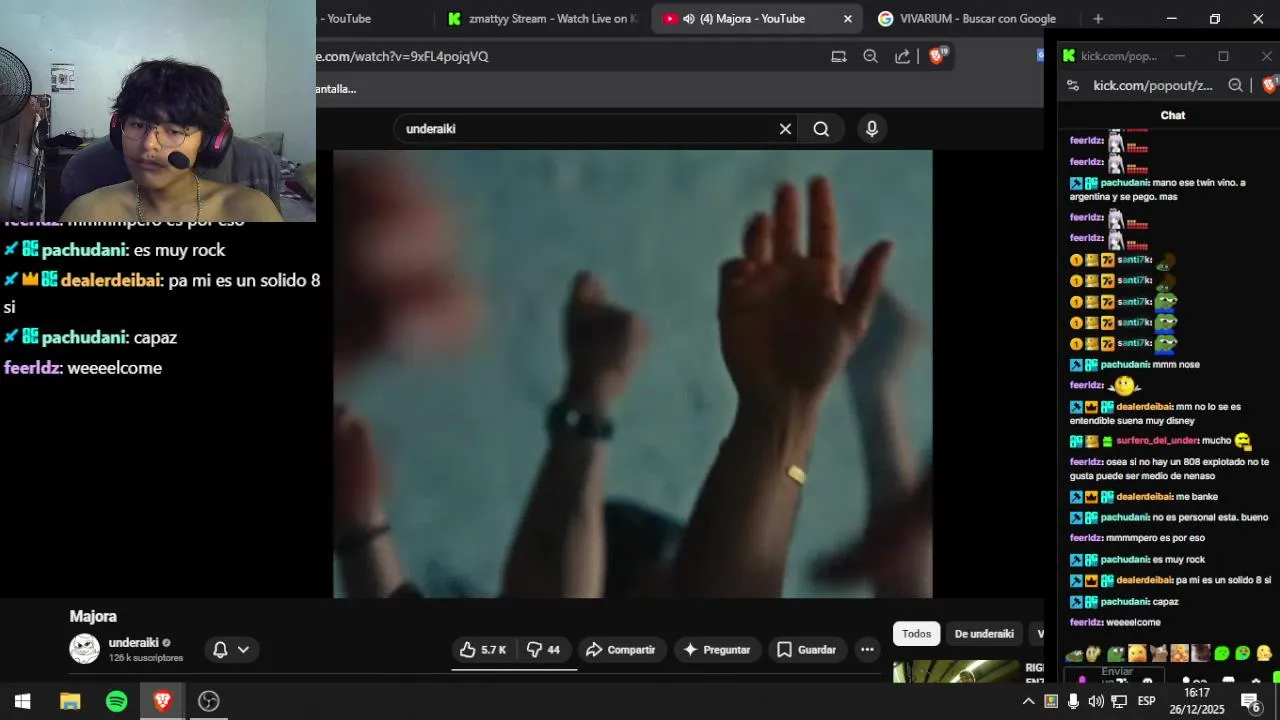Open Brave Shields in main window
1280x720 pixels.
(x=937, y=56)
